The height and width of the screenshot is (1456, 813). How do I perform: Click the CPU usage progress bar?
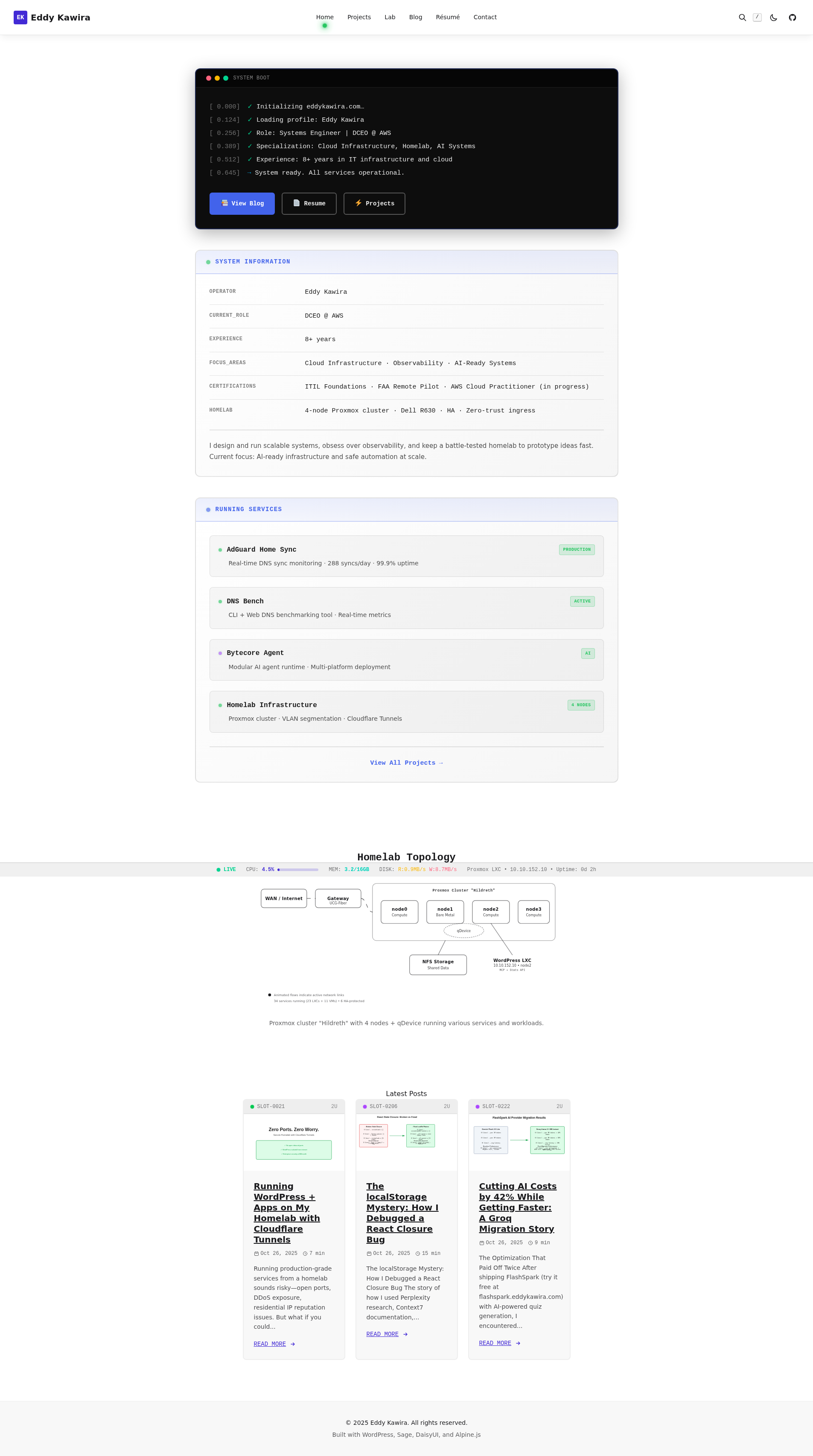click(298, 870)
